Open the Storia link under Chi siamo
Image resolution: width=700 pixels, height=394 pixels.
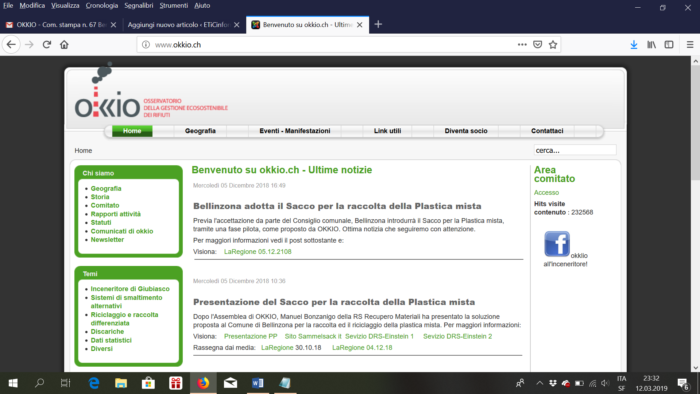100,197
